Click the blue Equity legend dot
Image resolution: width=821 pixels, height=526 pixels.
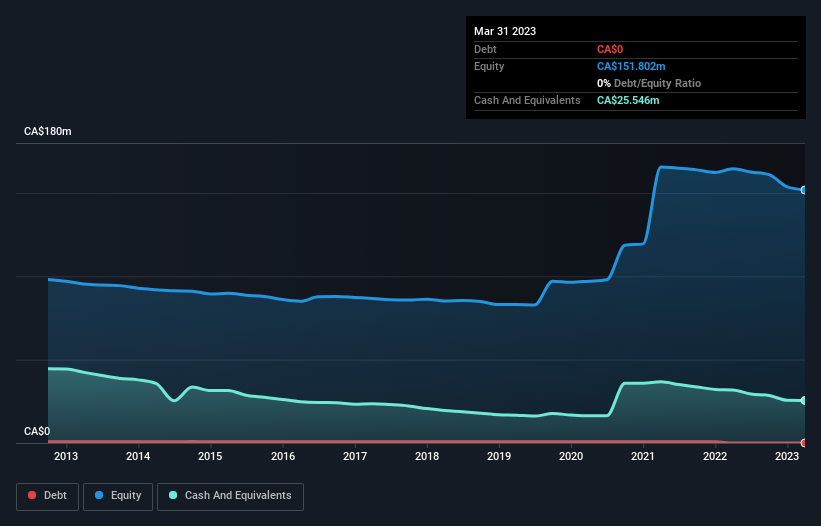[x=99, y=495]
